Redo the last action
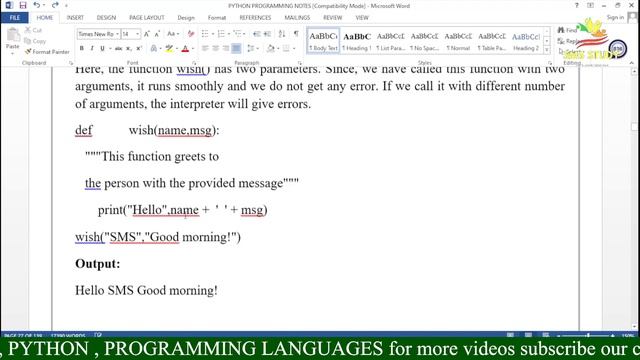 (55, 5)
